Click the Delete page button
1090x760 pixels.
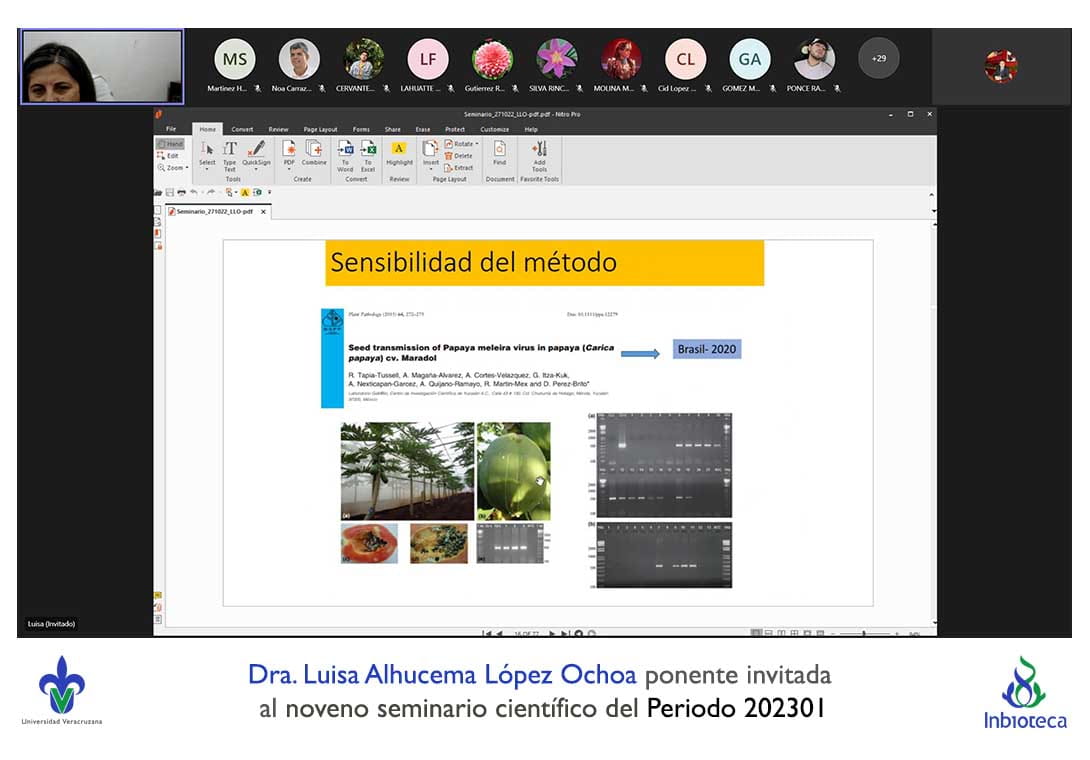pos(458,156)
